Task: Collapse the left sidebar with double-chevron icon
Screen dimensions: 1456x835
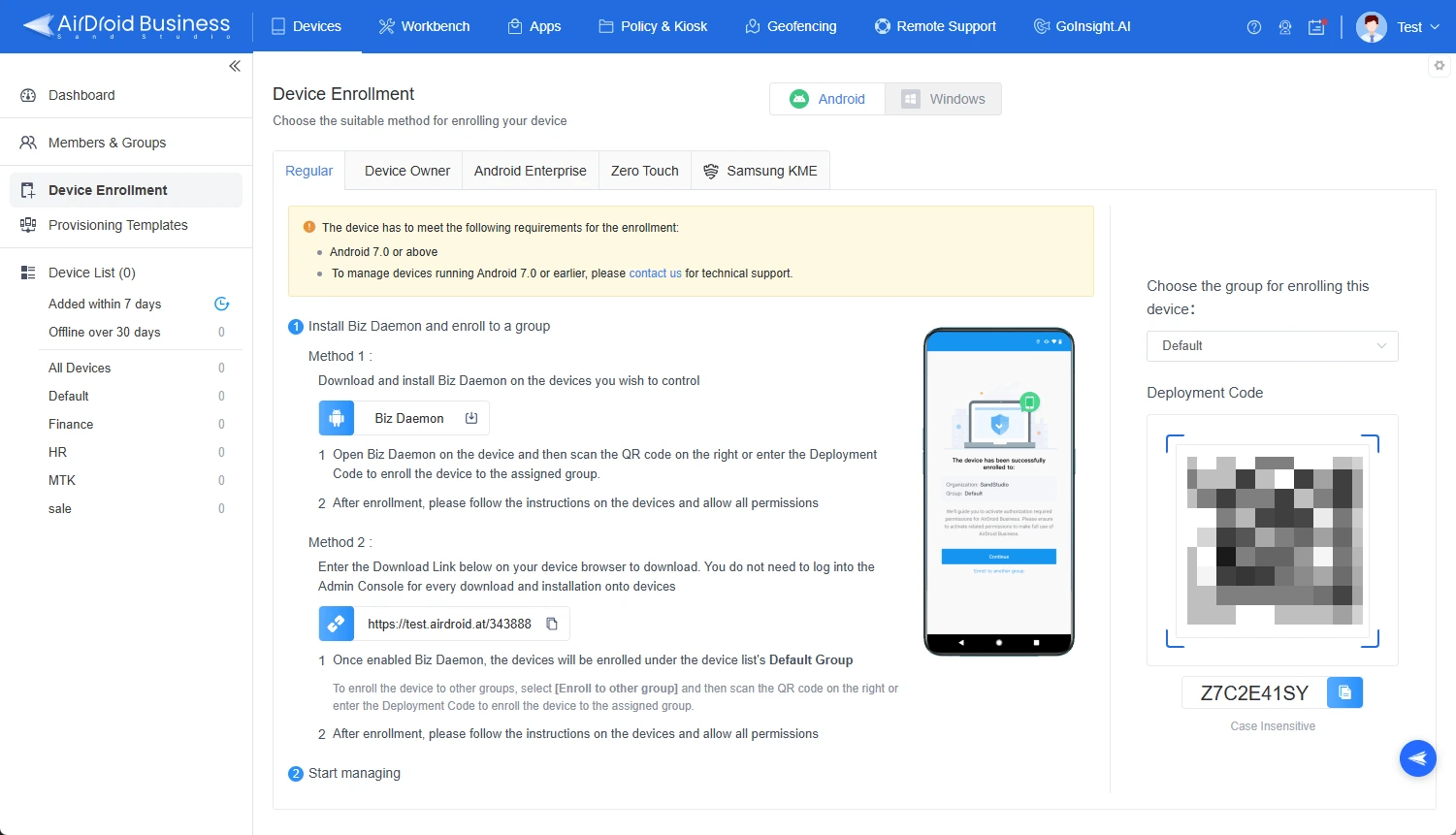Action: (235, 66)
